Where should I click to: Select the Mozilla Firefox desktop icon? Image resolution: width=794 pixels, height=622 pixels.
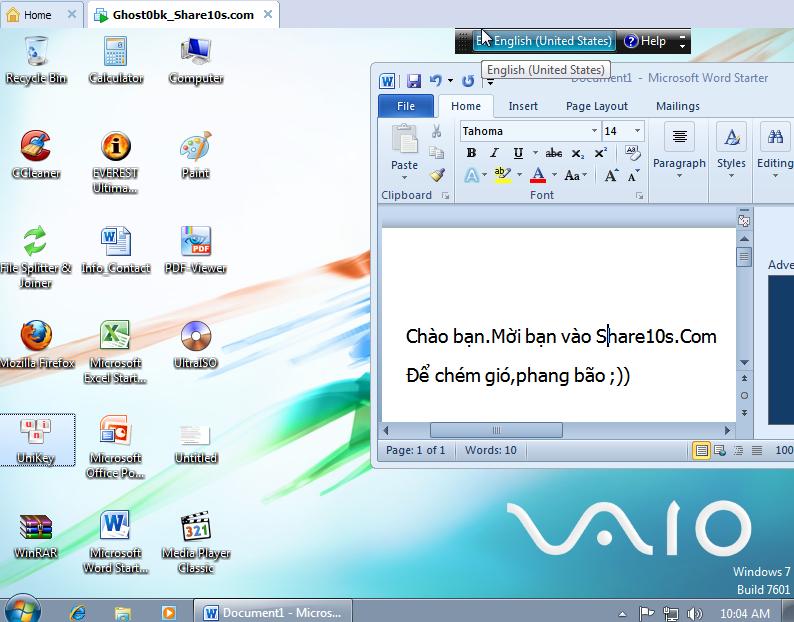(x=36, y=344)
